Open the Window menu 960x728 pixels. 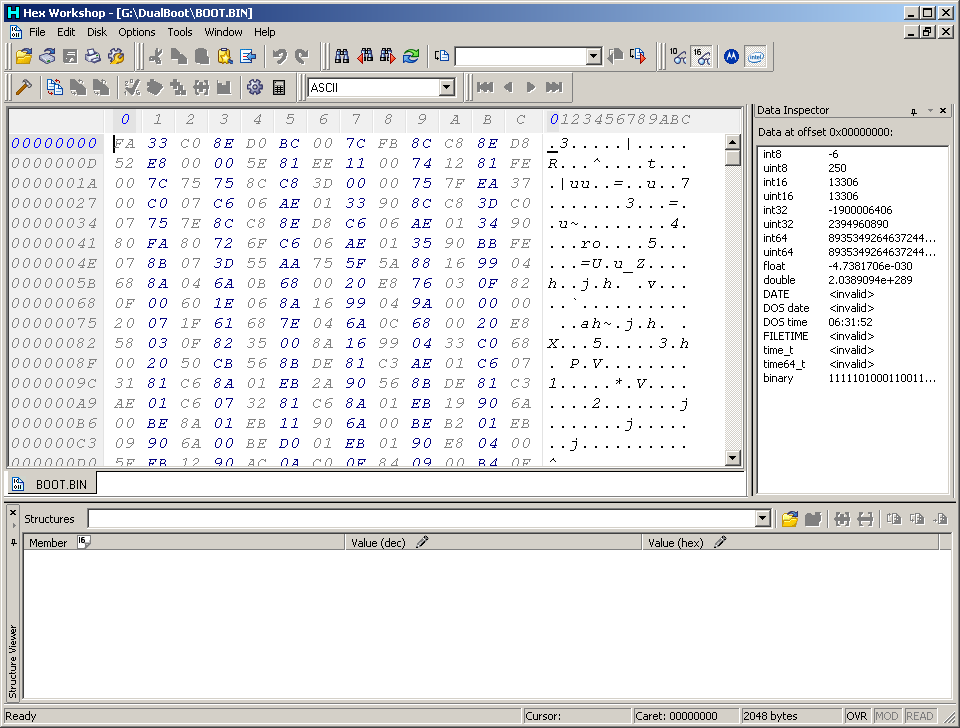223,32
